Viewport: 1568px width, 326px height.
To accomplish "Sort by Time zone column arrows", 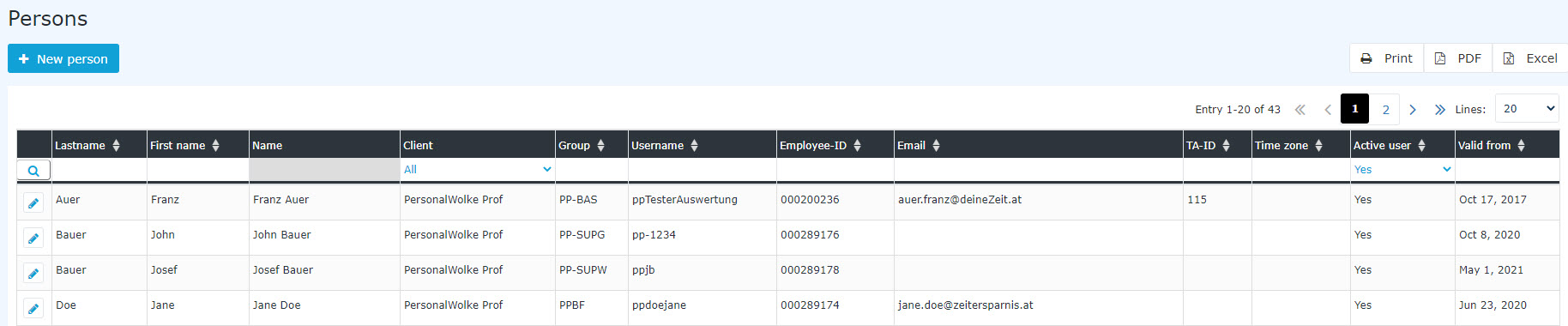I will (x=1319, y=146).
